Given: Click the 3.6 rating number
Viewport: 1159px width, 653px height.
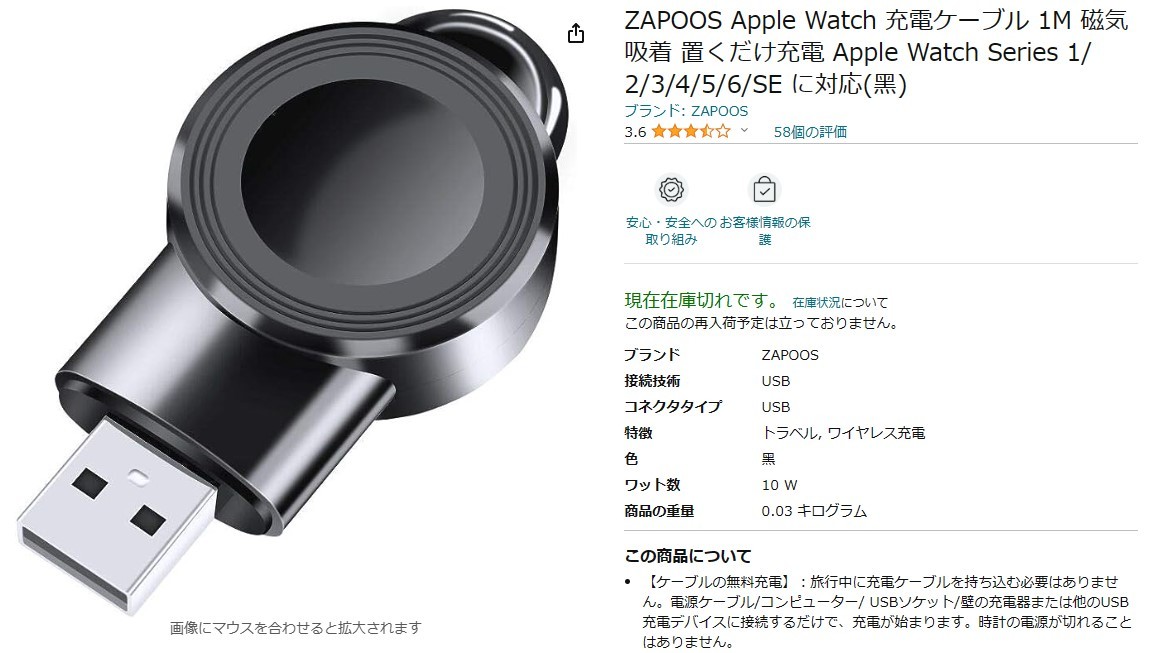Looking at the screenshot, I should 635,132.
